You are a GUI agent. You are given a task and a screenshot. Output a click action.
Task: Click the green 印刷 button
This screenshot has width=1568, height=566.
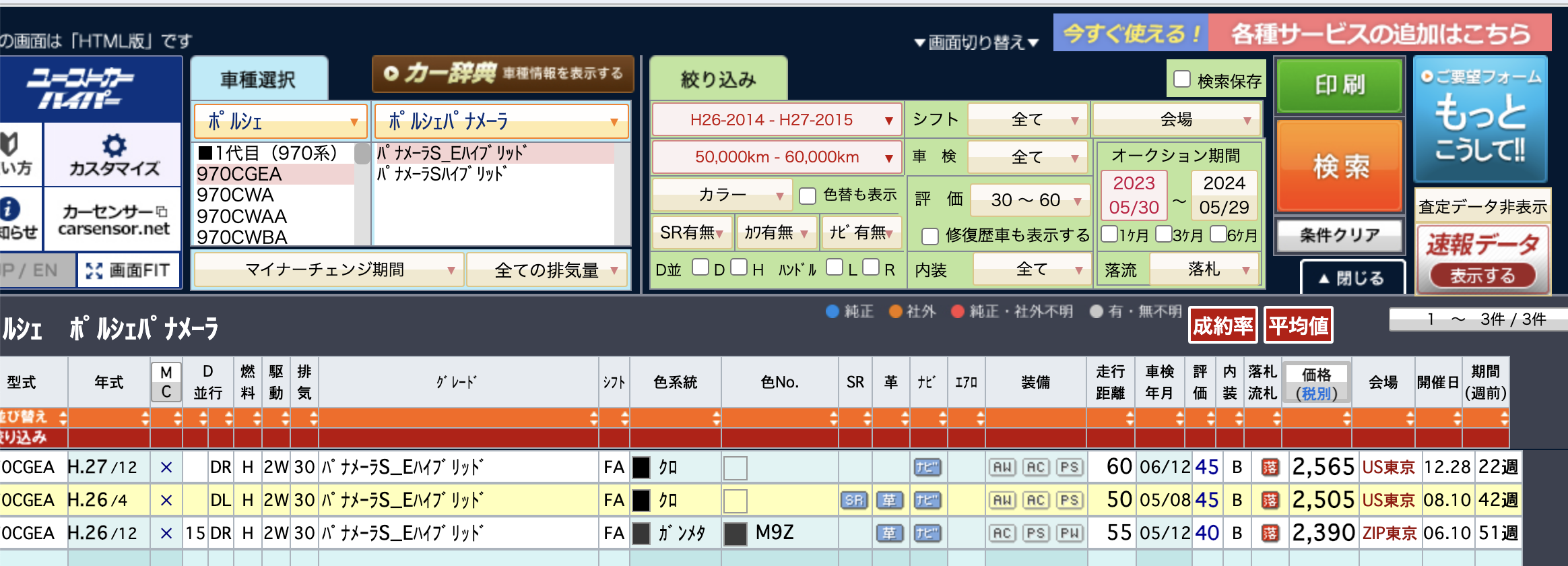(x=1340, y=85)
